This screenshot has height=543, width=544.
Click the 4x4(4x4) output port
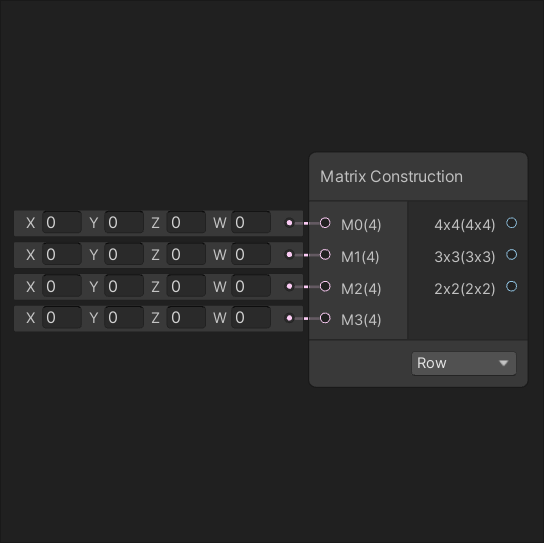511,223
